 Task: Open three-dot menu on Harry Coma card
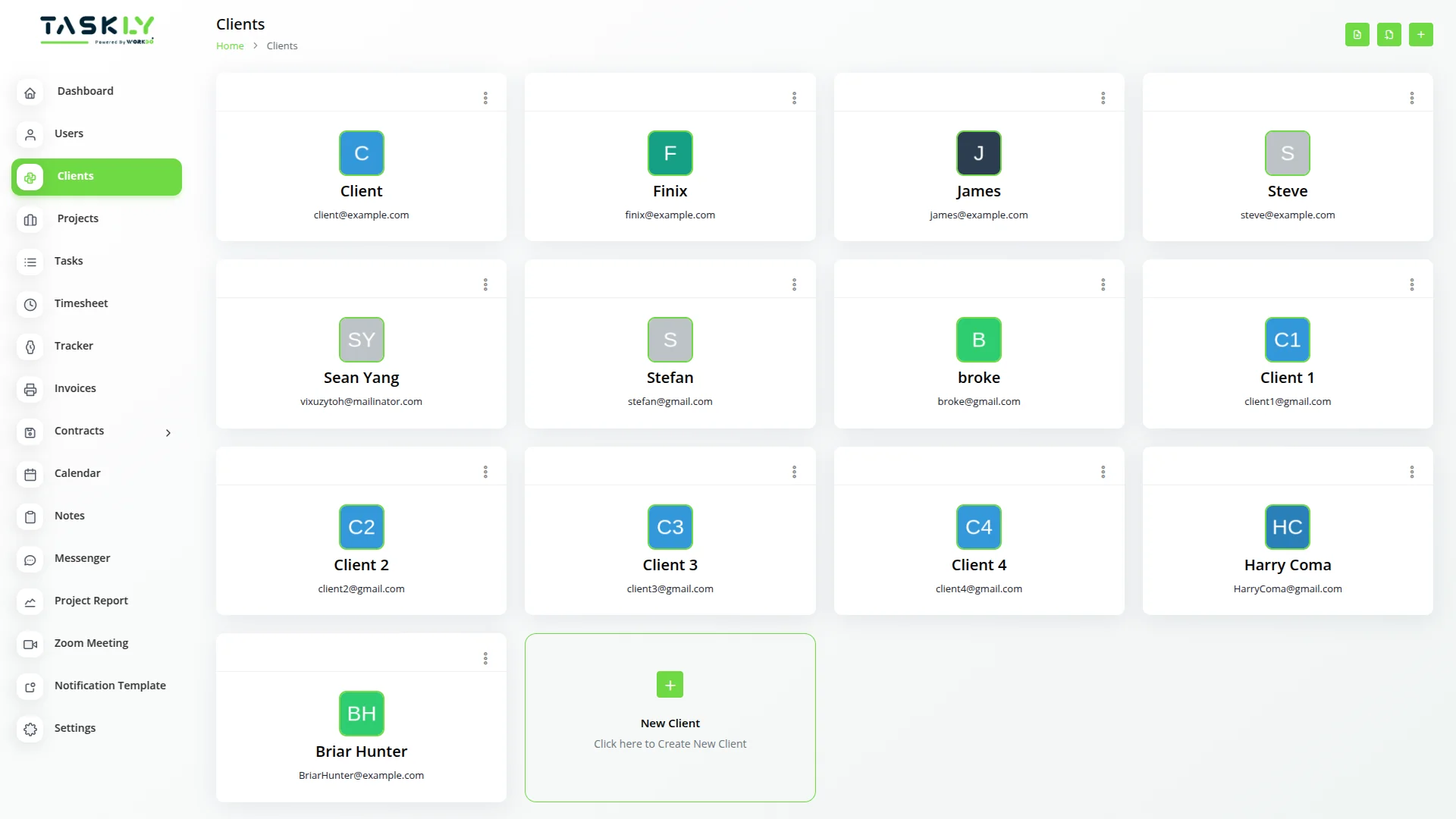(x=1411, y=472)
